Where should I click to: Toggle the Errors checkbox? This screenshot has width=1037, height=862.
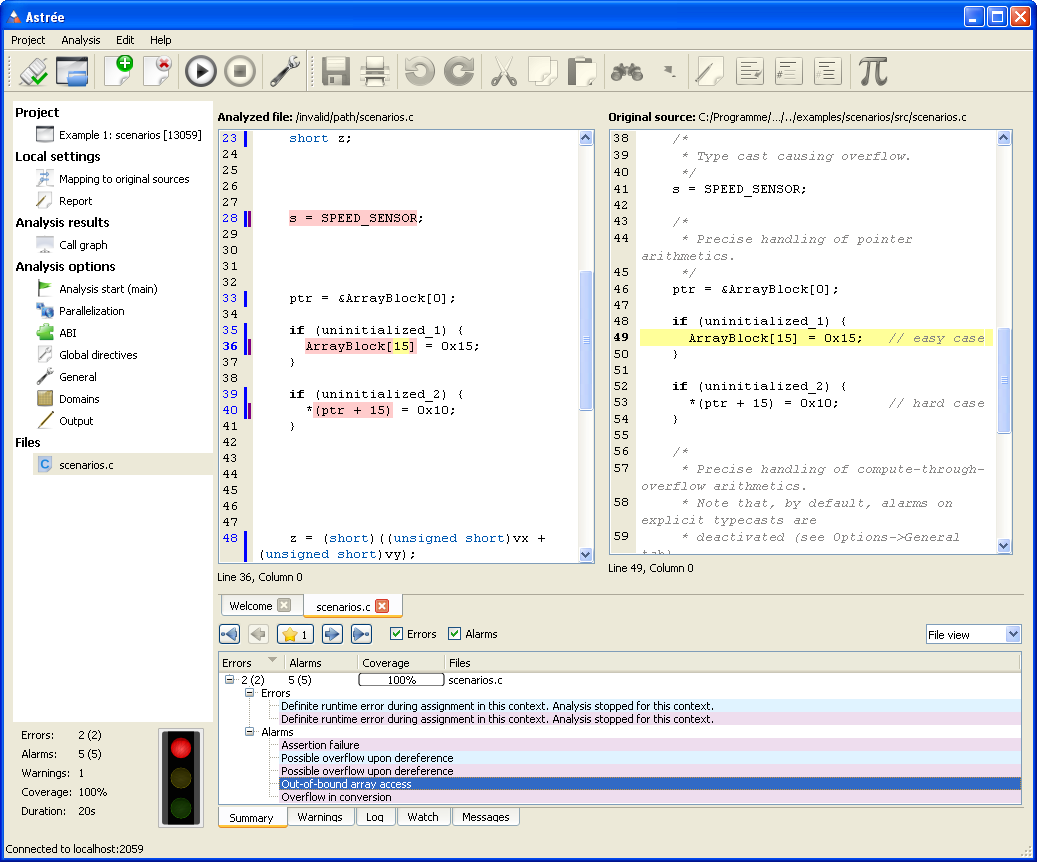tap(397, 634)
